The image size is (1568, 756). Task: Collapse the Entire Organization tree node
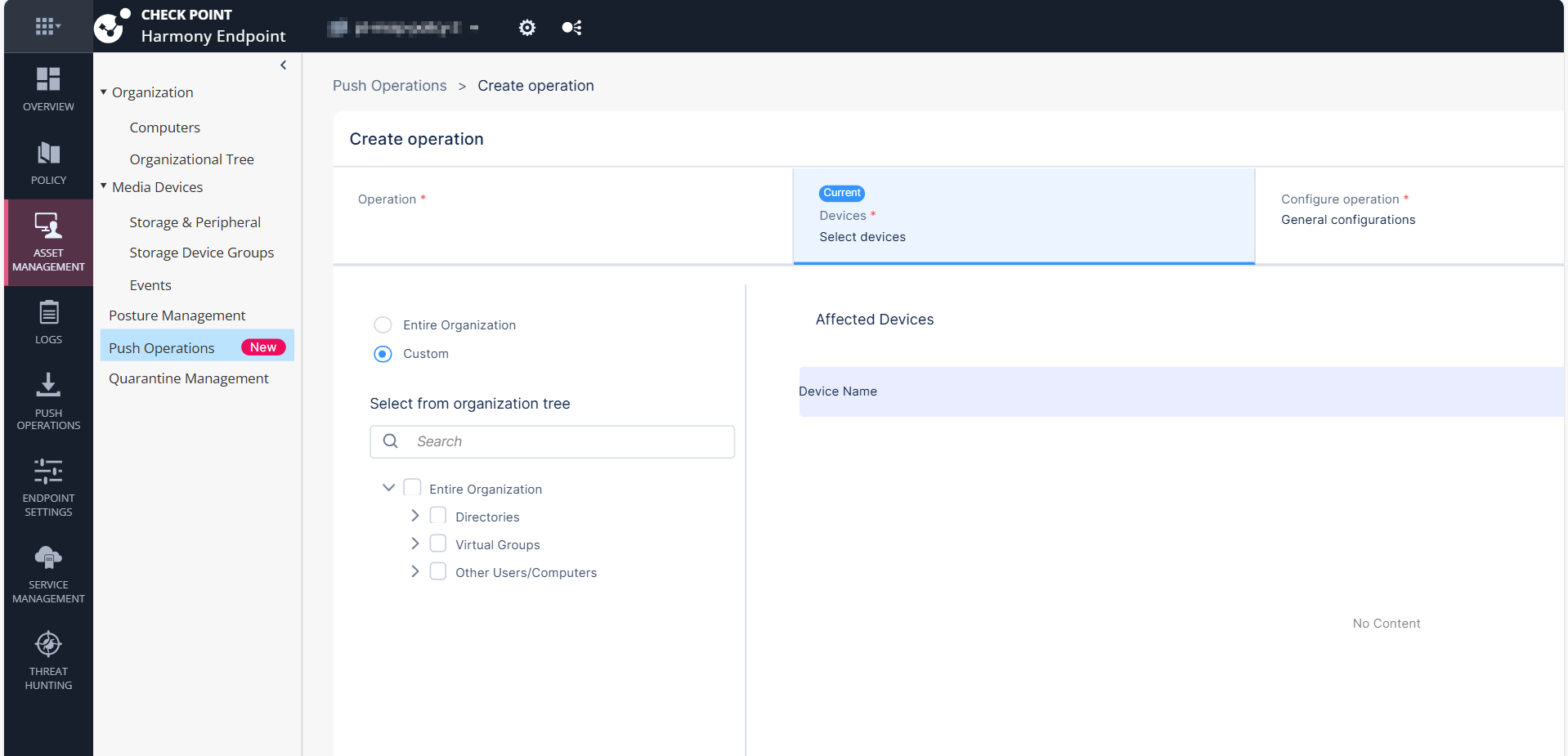pyautogui.click(x=388, y=488)
